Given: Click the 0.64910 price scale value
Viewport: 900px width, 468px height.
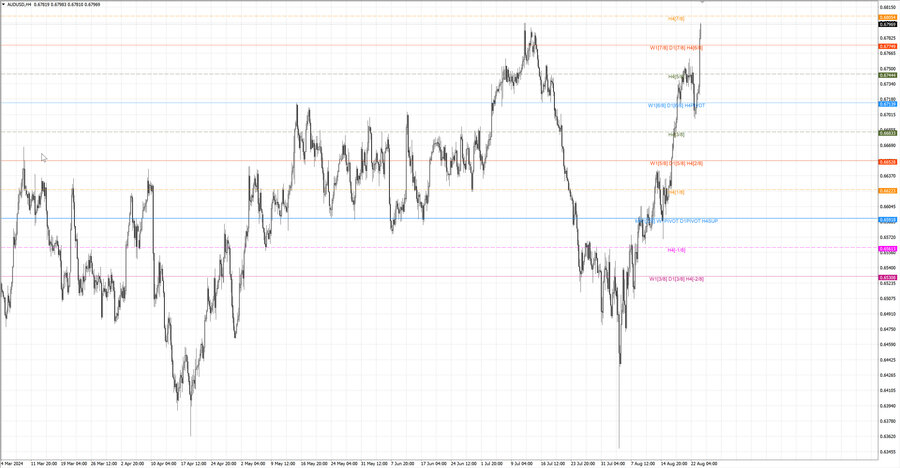Looking at the screenshot, I should pos(888,314).
